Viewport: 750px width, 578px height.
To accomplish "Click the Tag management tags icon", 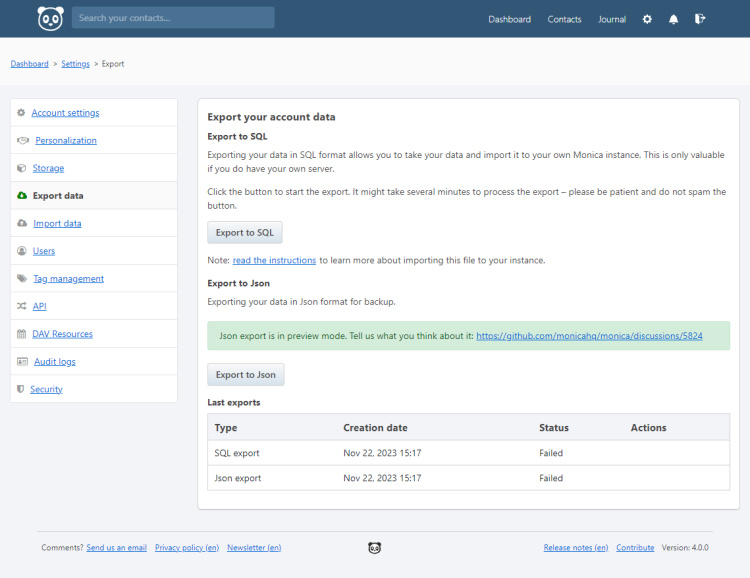I will 22,279.
